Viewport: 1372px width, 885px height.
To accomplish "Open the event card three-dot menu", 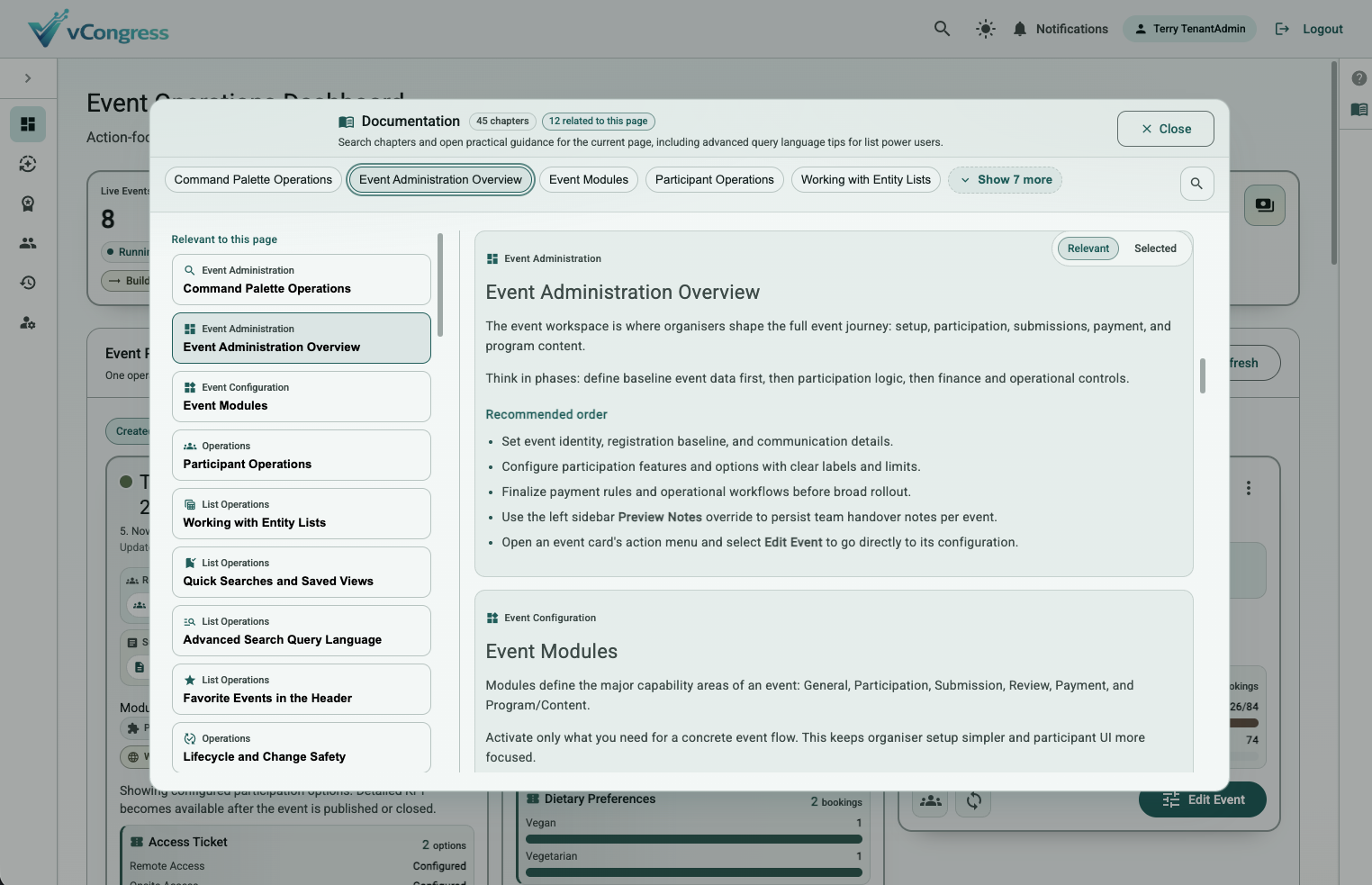I will [x=1248, y=488].
